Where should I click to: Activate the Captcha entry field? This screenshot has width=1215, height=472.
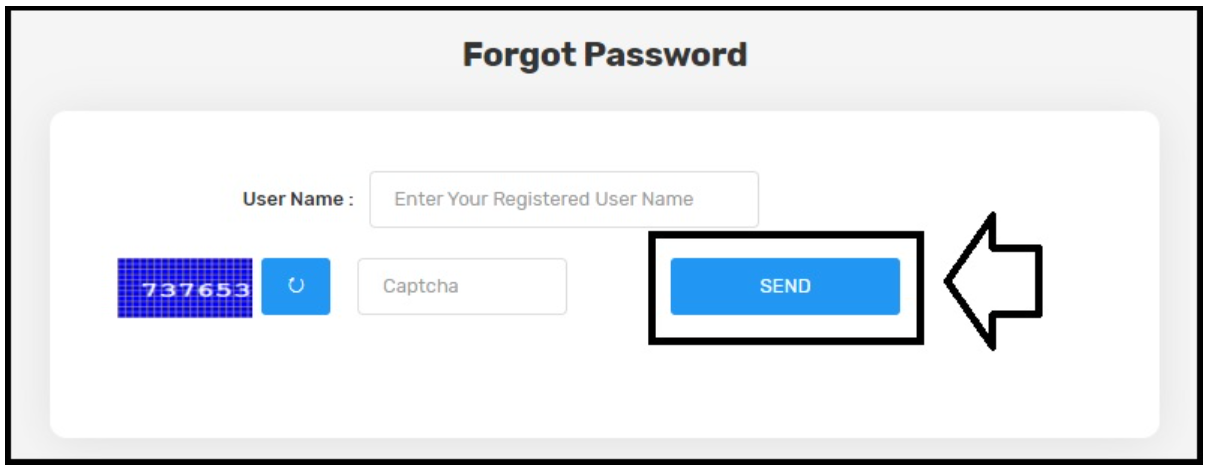point(462,286)
